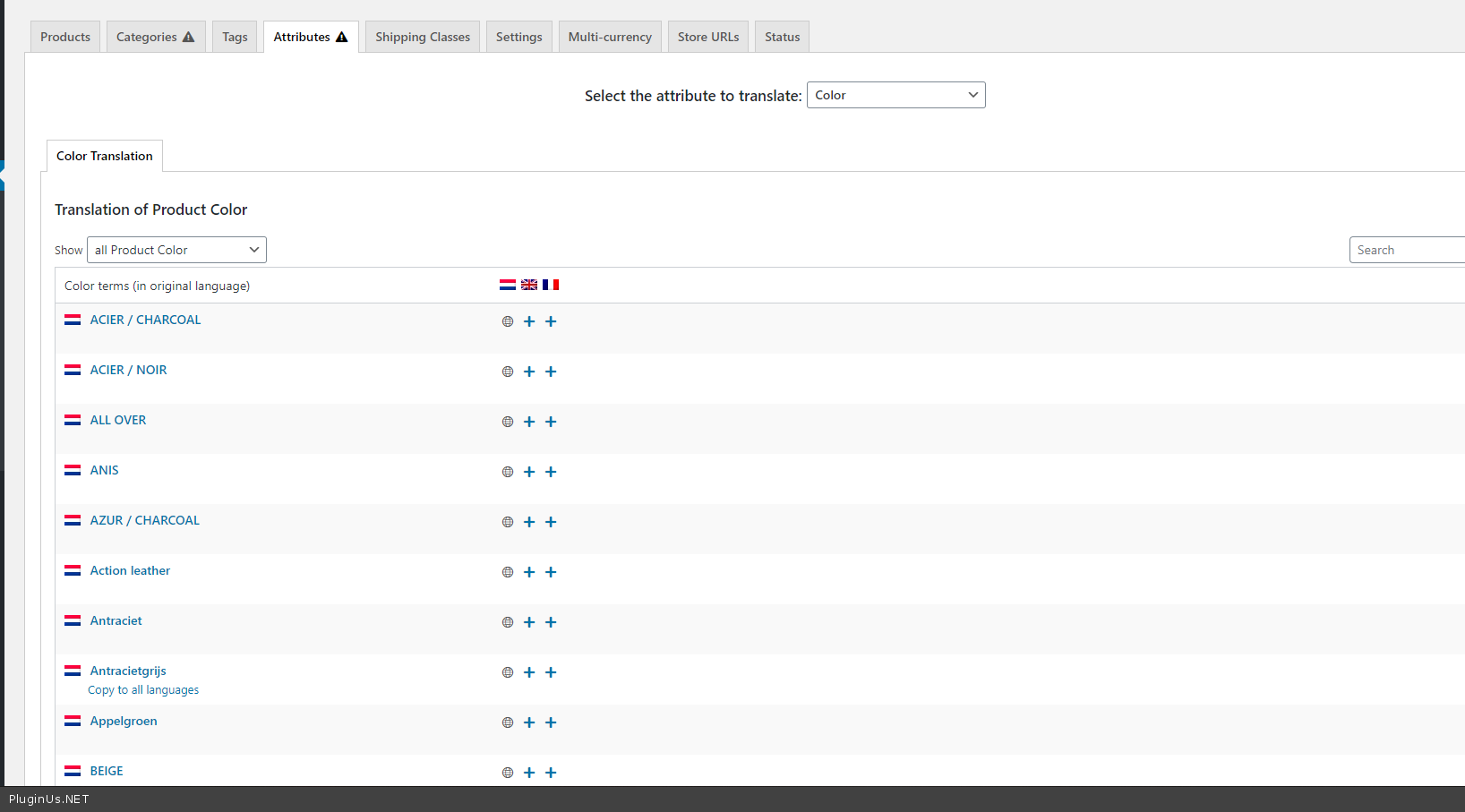Click 'Copy to all languages' link
The height and width of the screenshot is (812, 1465).
143,690
